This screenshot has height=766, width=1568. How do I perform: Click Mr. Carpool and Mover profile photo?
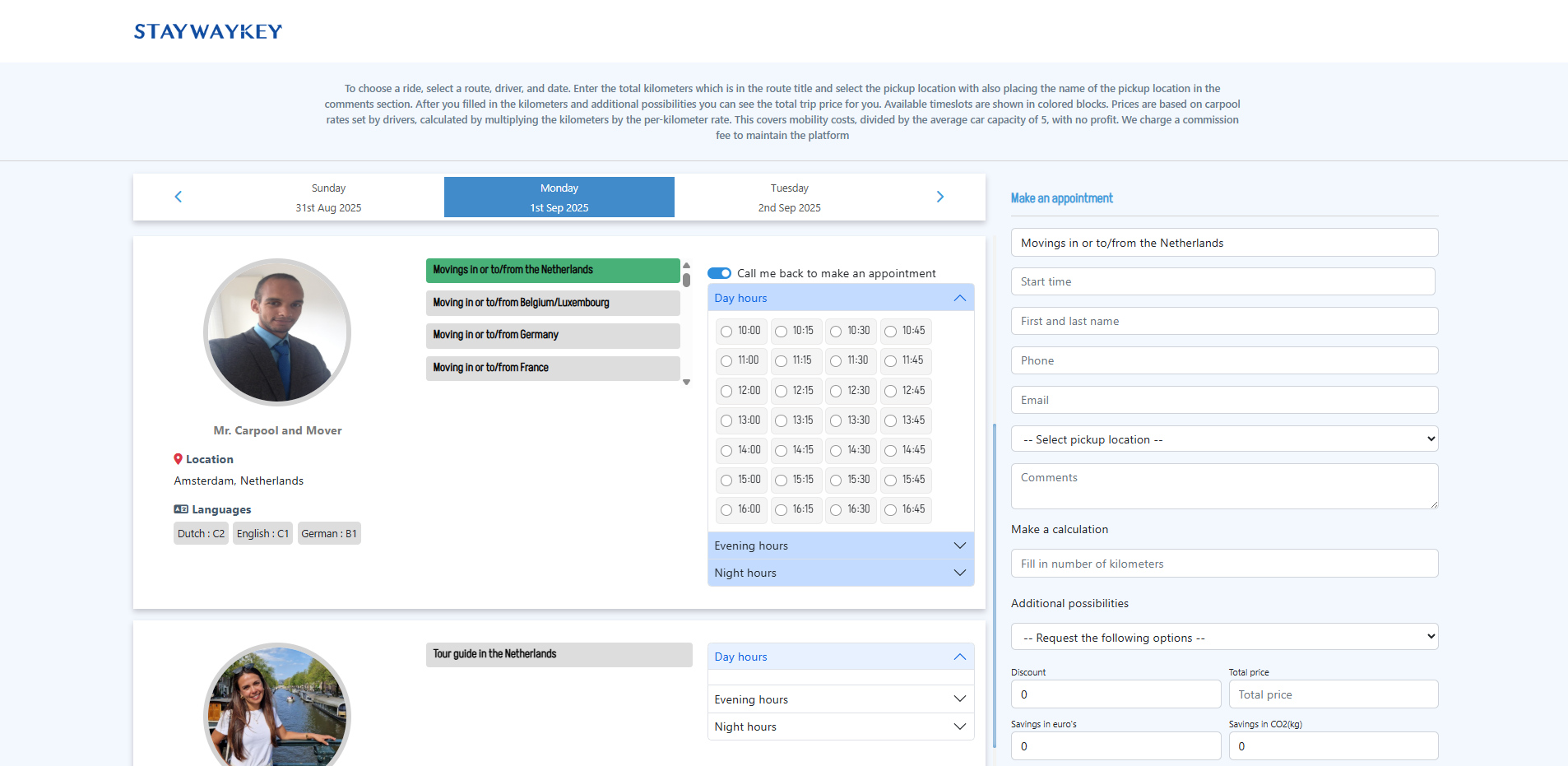coord(277,332)
